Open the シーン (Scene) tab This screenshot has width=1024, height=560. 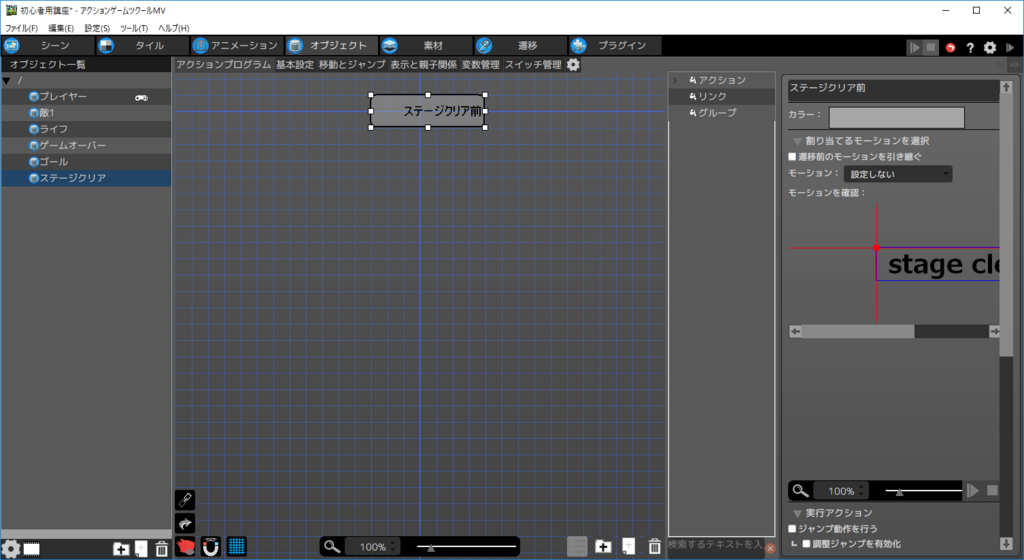pos(46,46)
